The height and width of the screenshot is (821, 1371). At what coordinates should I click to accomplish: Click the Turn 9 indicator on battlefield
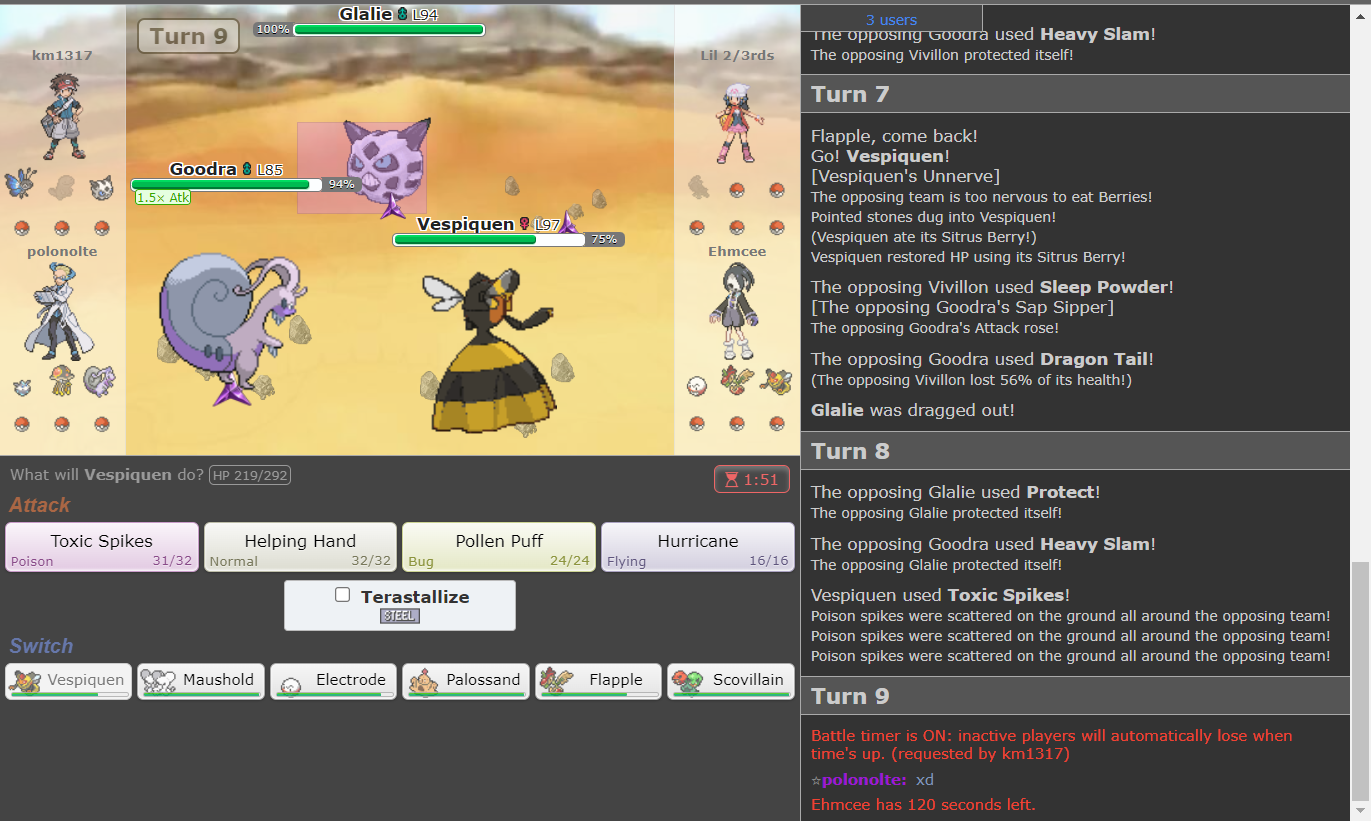[x=188, y=37]
